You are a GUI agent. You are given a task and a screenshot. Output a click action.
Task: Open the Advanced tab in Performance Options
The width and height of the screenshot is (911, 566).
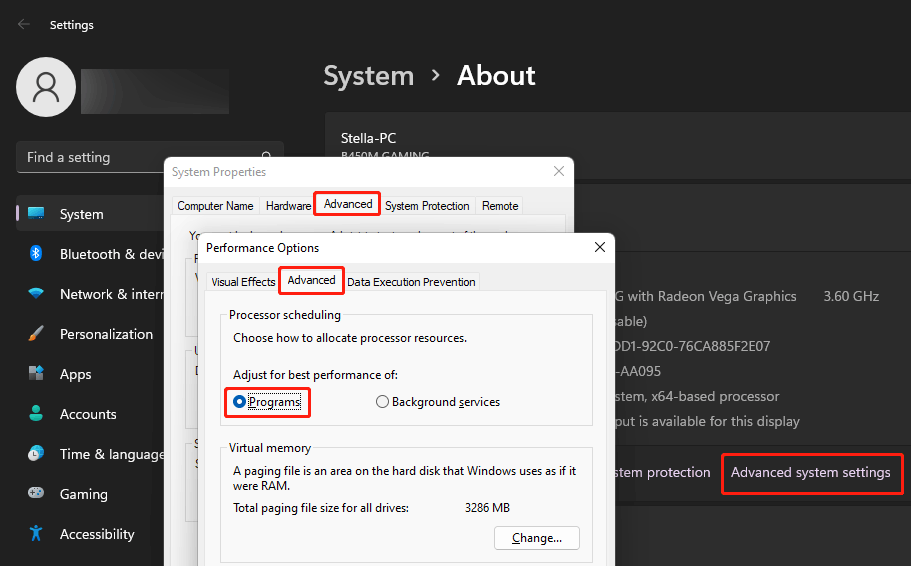click(x=311, y=280)
